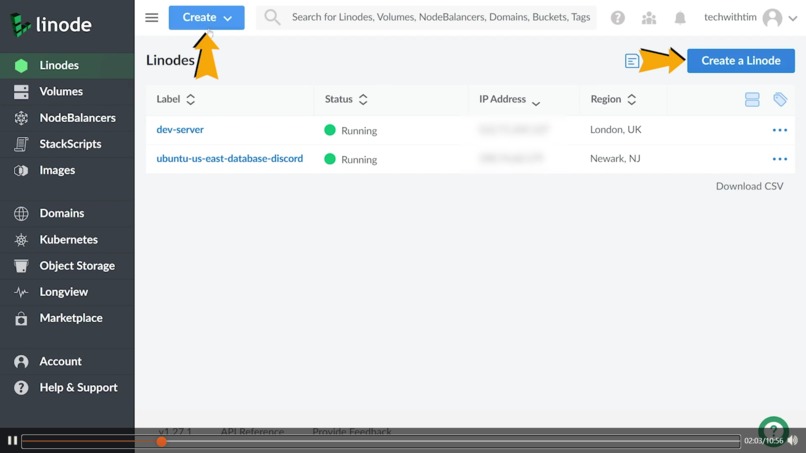Click the video progress bar
This screenshot has height=453, width=806.
point(381,441)
